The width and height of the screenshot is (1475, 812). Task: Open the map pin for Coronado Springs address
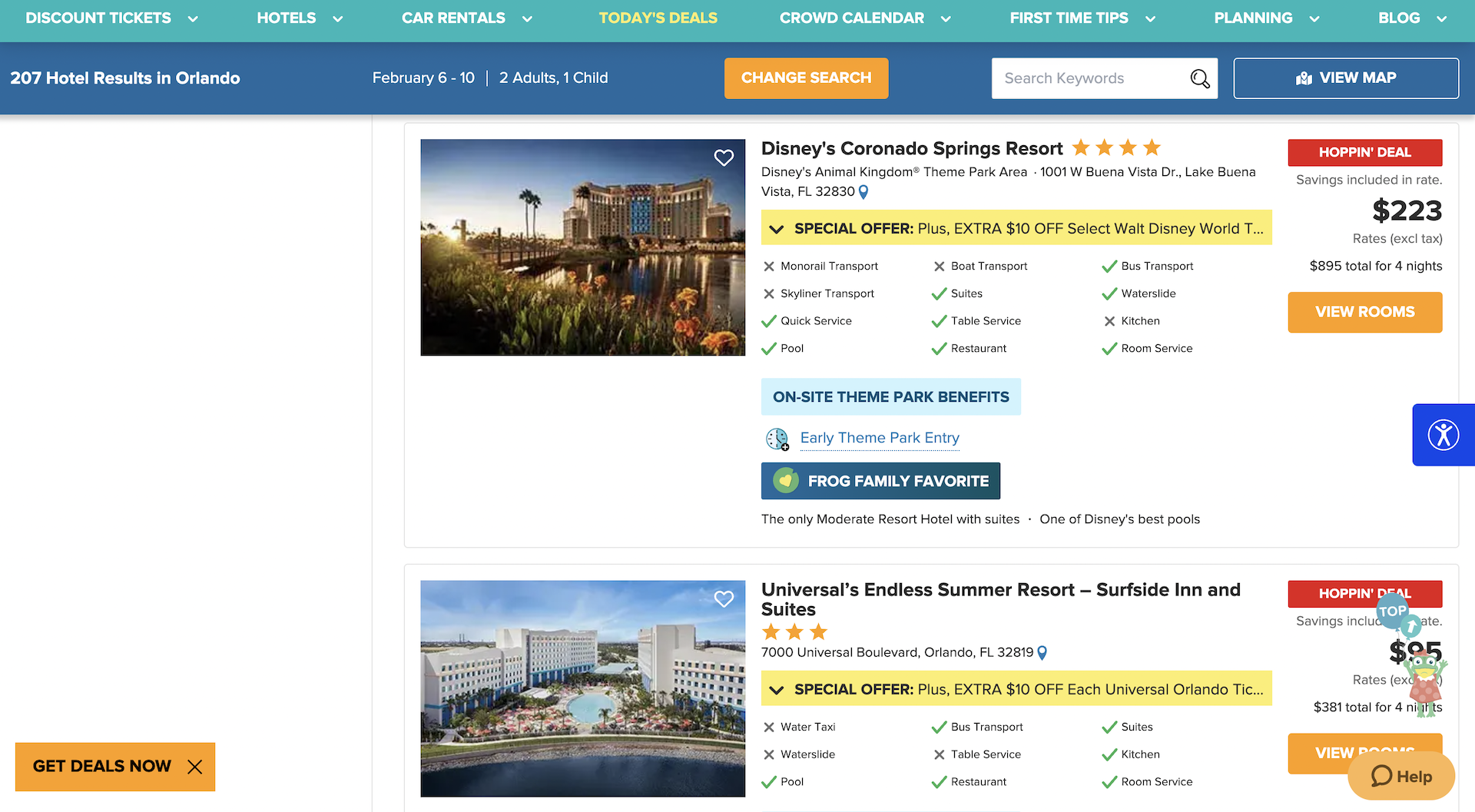coord(863,192)
